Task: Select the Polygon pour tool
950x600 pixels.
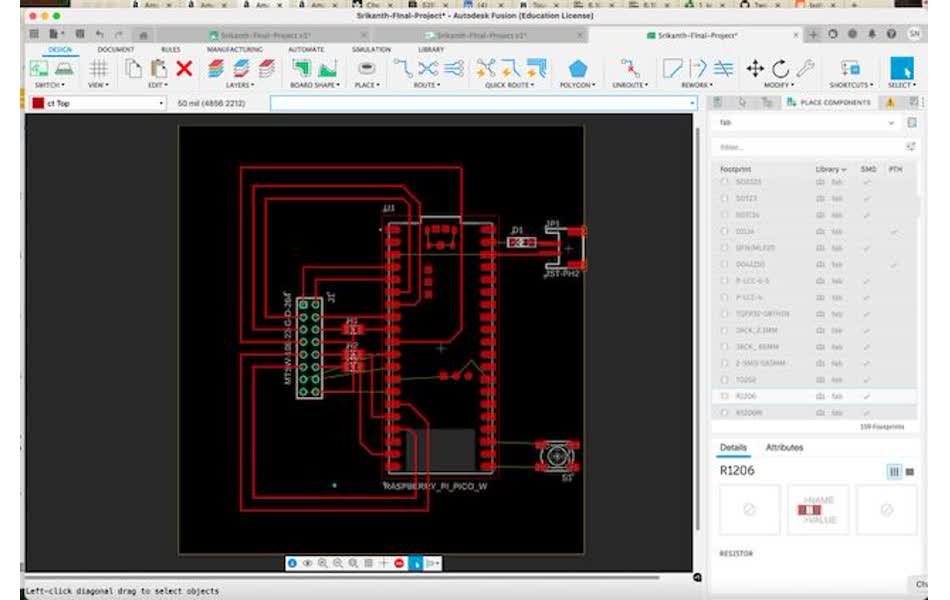Action: (578, 69)
